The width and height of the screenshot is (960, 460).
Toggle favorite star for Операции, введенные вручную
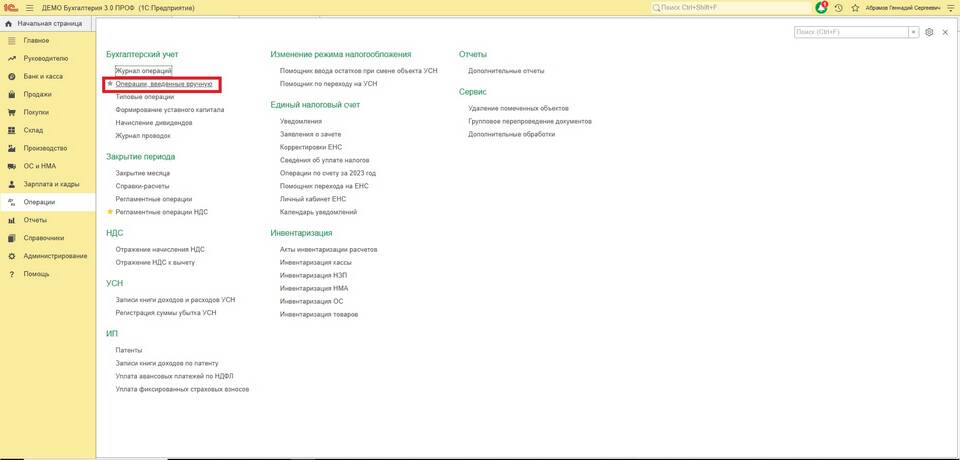tap(110, 85)
